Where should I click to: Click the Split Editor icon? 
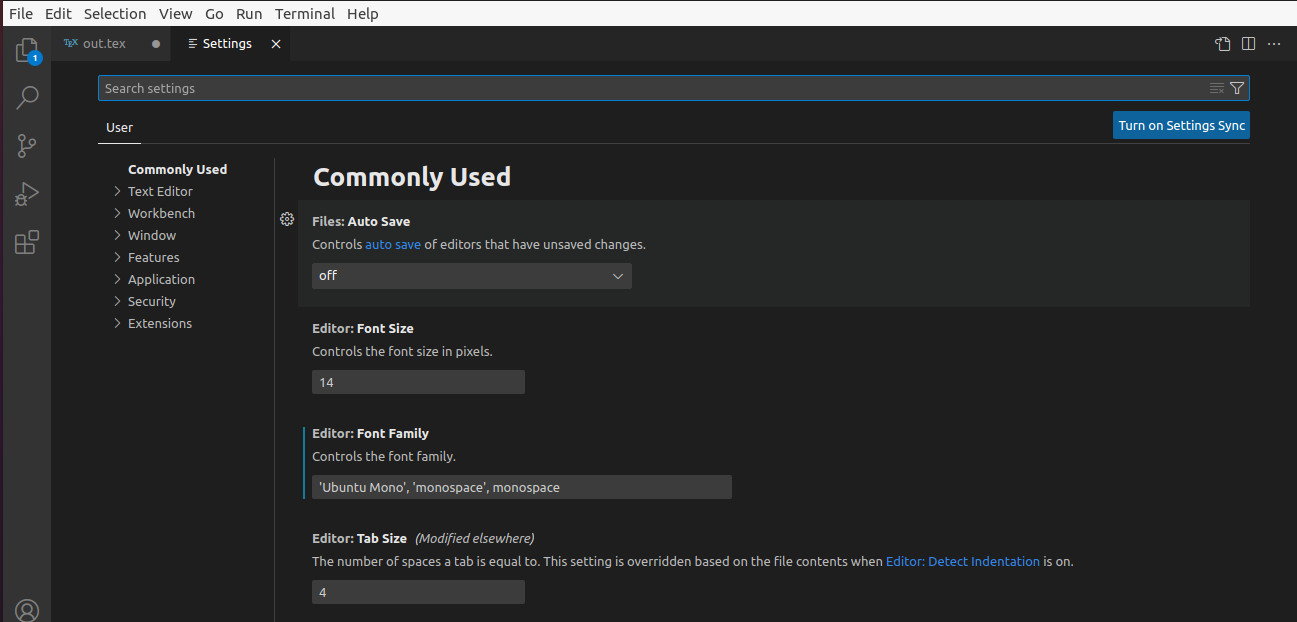1248,43
